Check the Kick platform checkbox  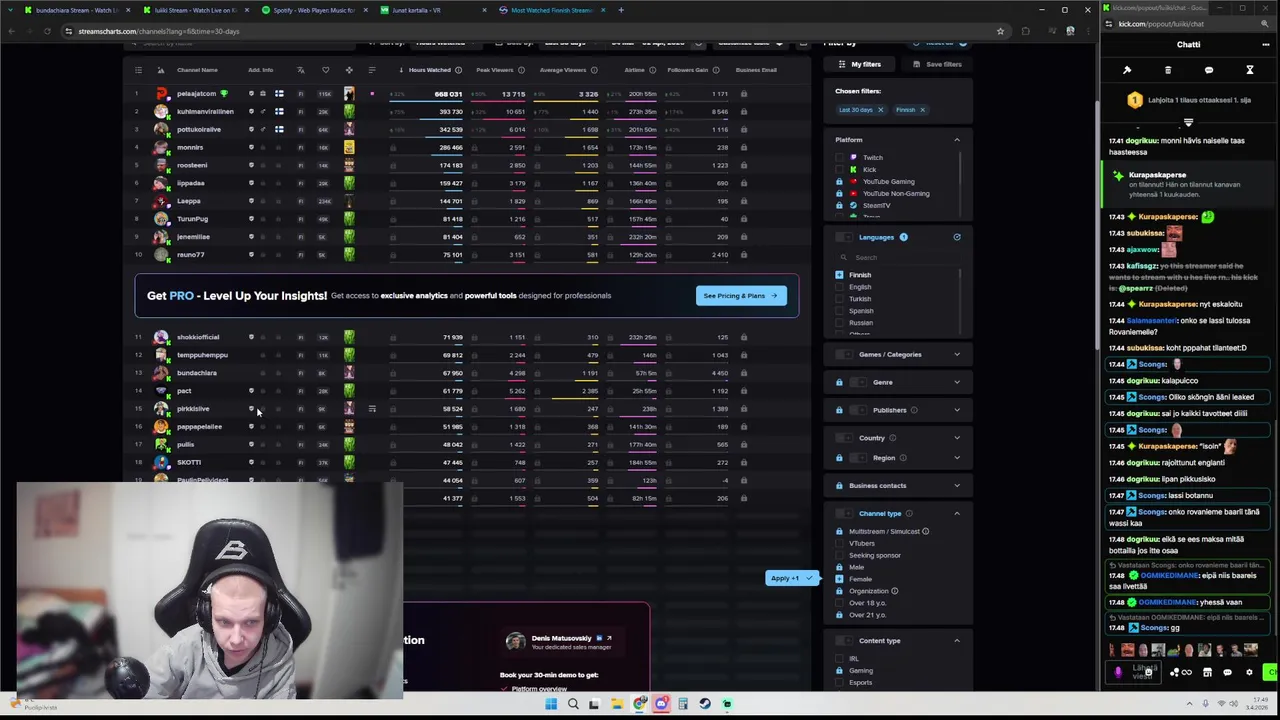(x=839, y=169)
